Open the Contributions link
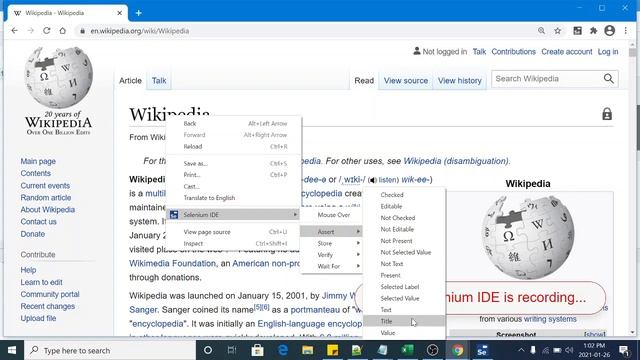Viewport: 640px width, 360px height. click(x=513, y=52)
